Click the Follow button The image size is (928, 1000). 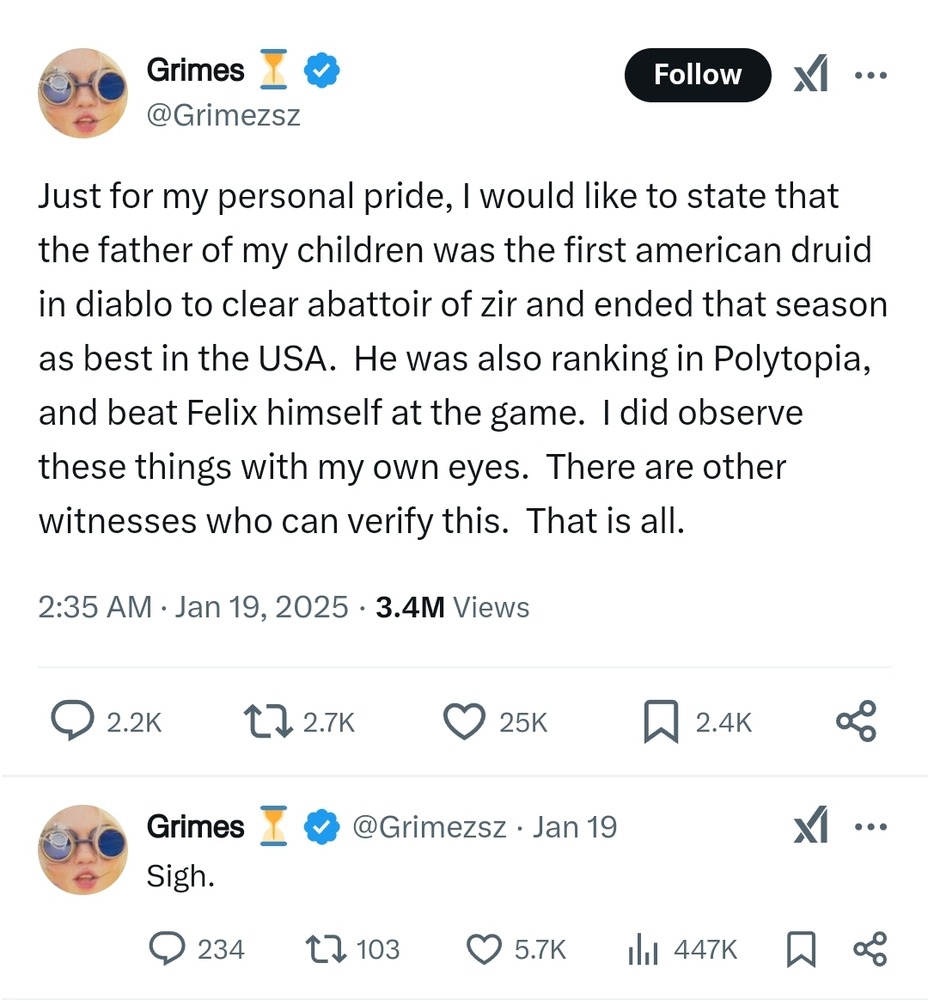pyautogui.click(x=697, y=75)
